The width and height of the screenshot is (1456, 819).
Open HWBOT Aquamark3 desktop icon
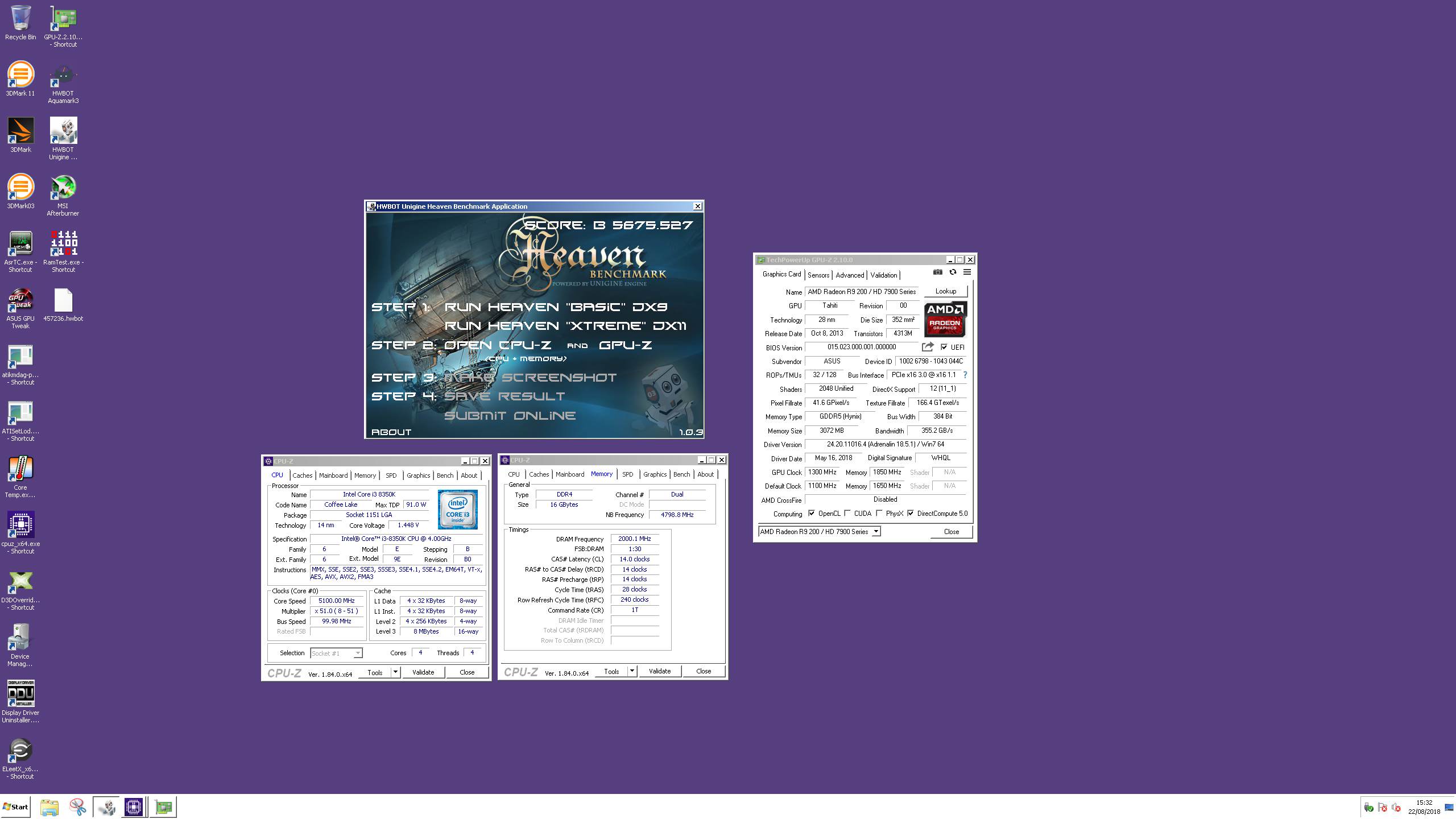click(x=63, y=82)
